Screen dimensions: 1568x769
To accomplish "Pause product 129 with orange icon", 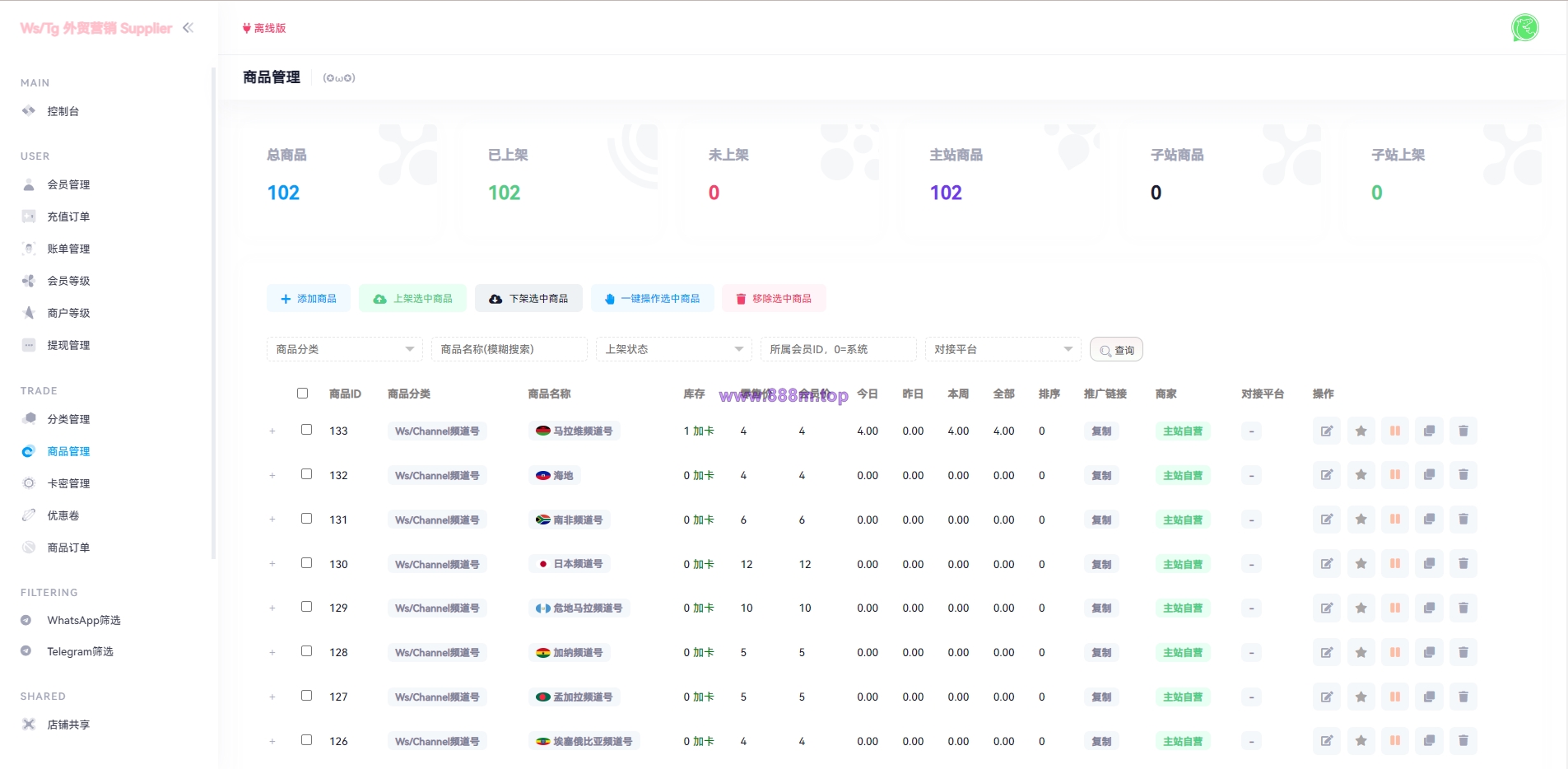I will click(x=1395, y=608).
